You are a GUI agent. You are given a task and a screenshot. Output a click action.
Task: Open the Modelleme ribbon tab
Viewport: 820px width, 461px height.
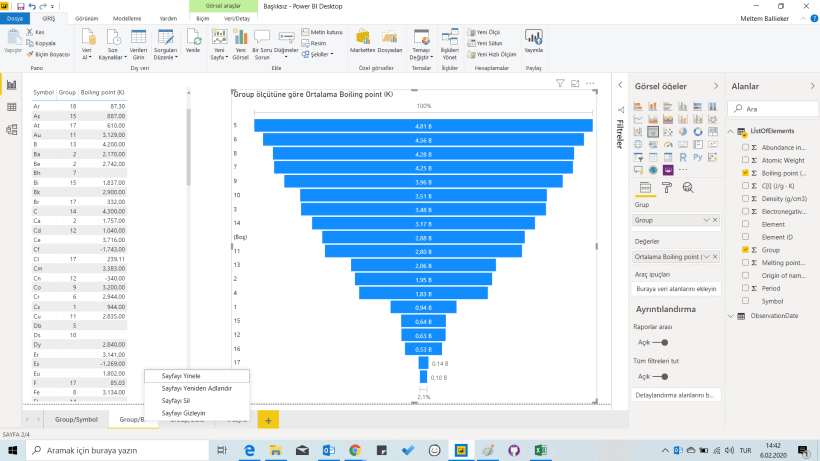127,18
